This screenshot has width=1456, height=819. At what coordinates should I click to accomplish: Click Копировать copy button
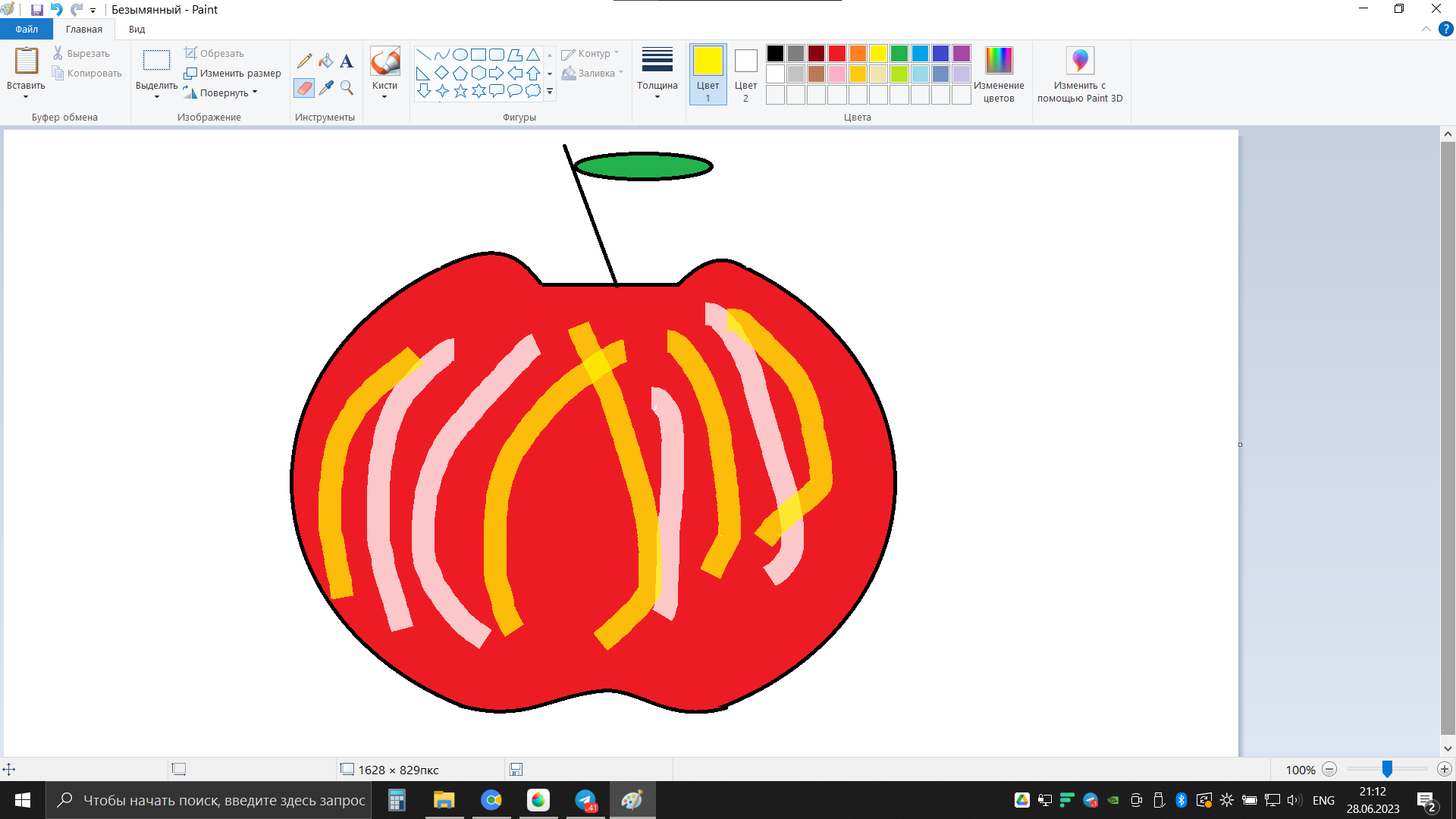tap(86, 74)
